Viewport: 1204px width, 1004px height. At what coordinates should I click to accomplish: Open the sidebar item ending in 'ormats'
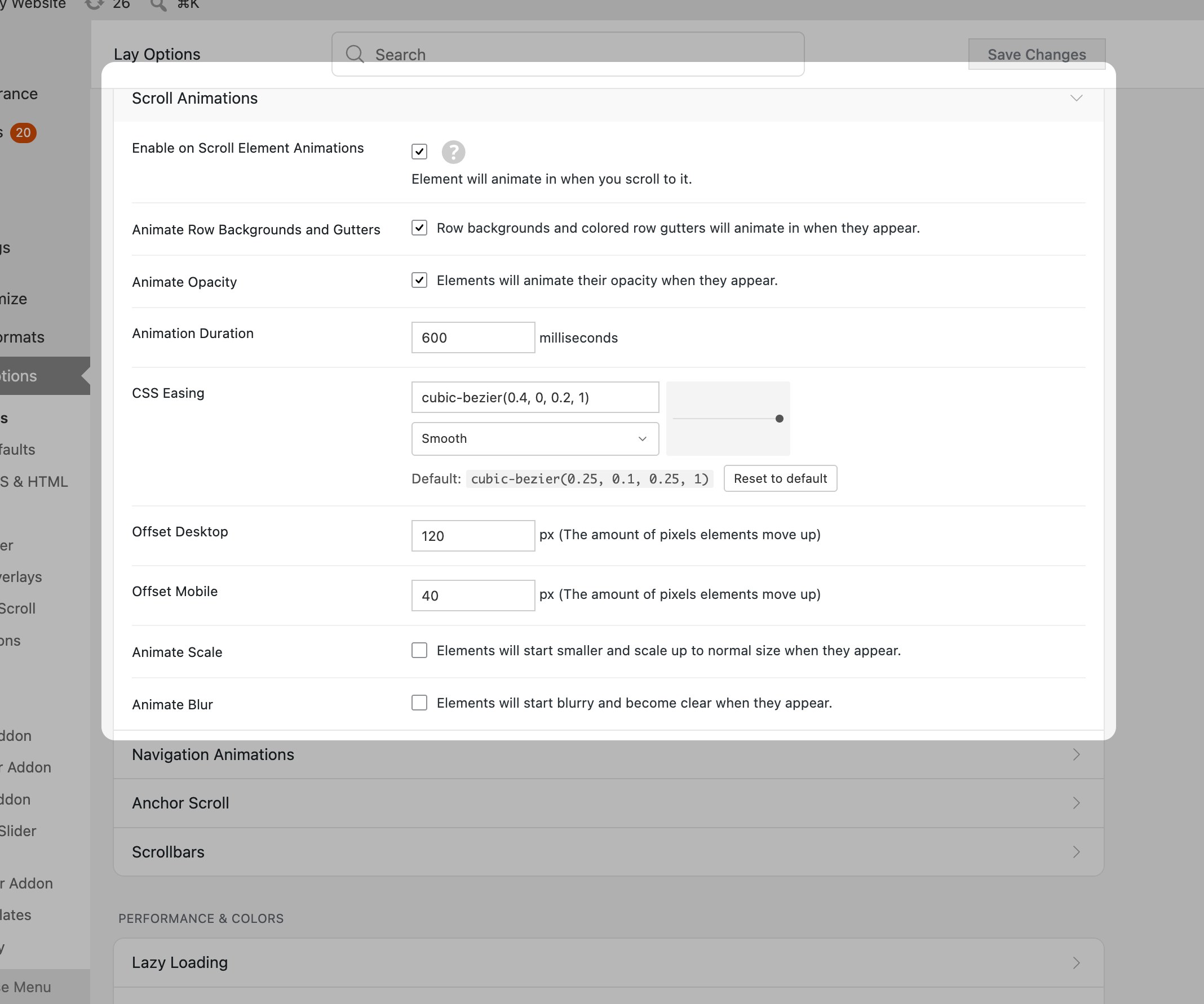pyautogui.click(x=23, y=337)
